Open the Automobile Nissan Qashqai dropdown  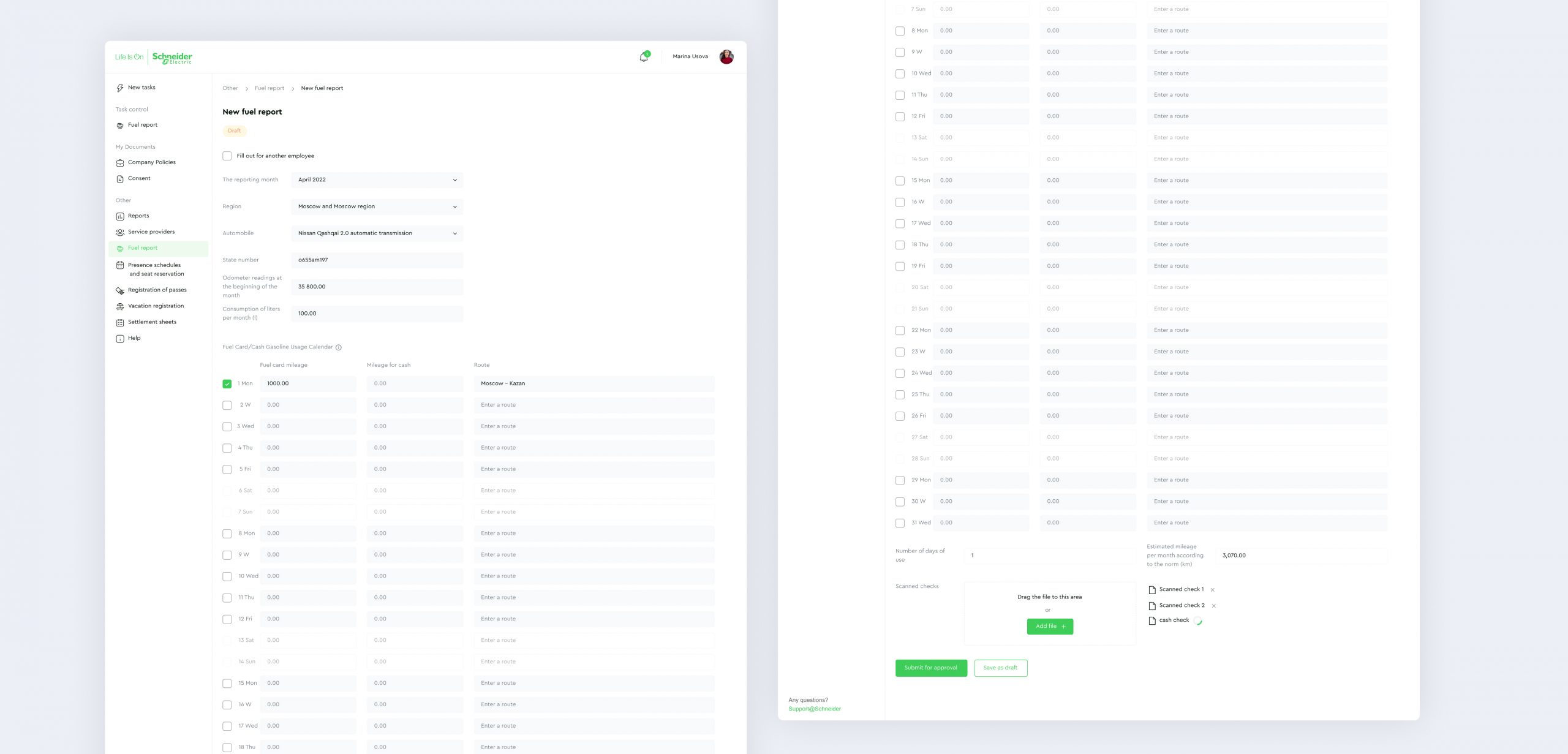coord(377,233)
